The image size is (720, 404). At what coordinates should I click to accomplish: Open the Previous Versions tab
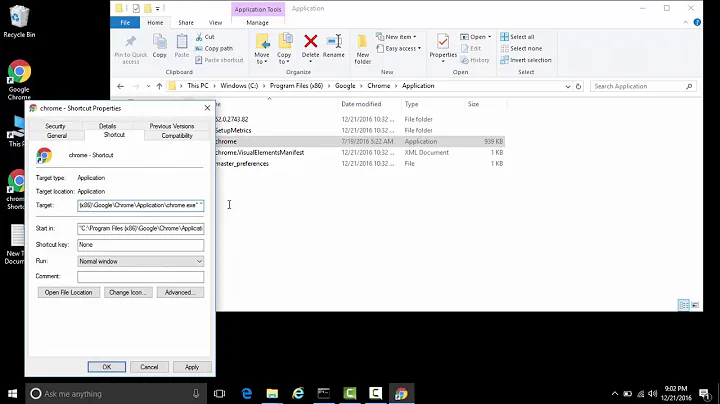(172, 126)
